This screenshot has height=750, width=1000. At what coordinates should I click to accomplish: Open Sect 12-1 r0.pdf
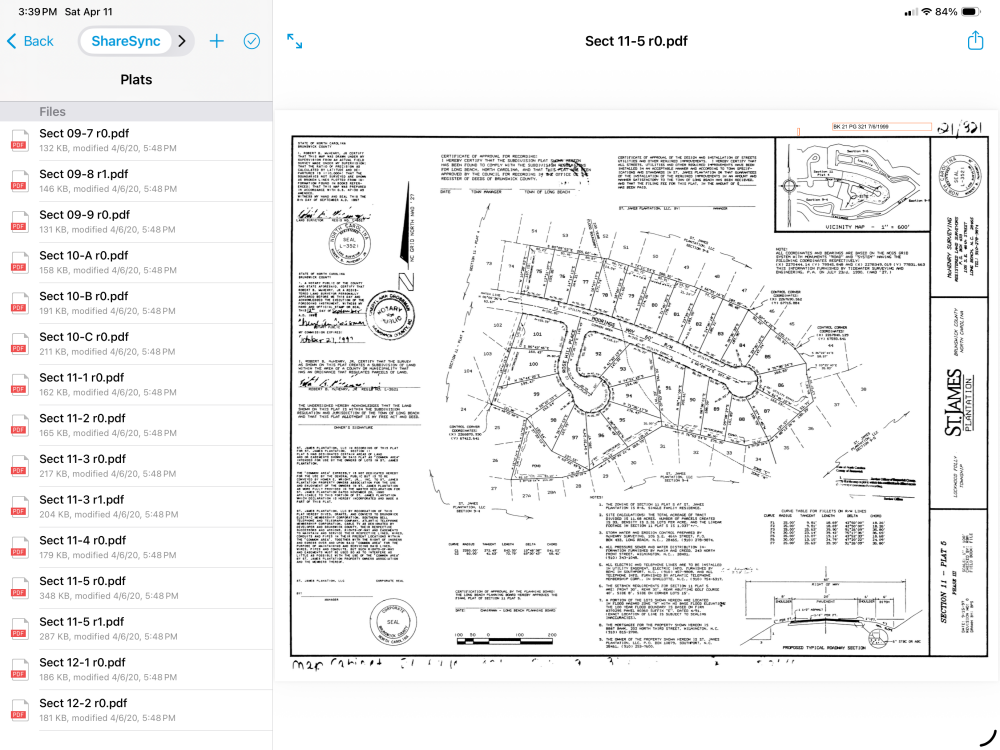click(x=136, y=669)
